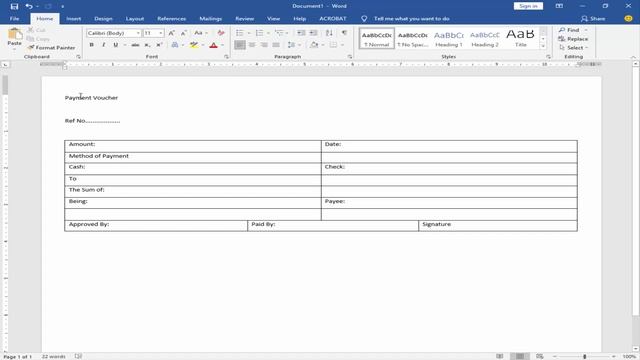640x360 pixels.
Task: Collapse the ribbon with the chevron
Action: pos(633,57)
